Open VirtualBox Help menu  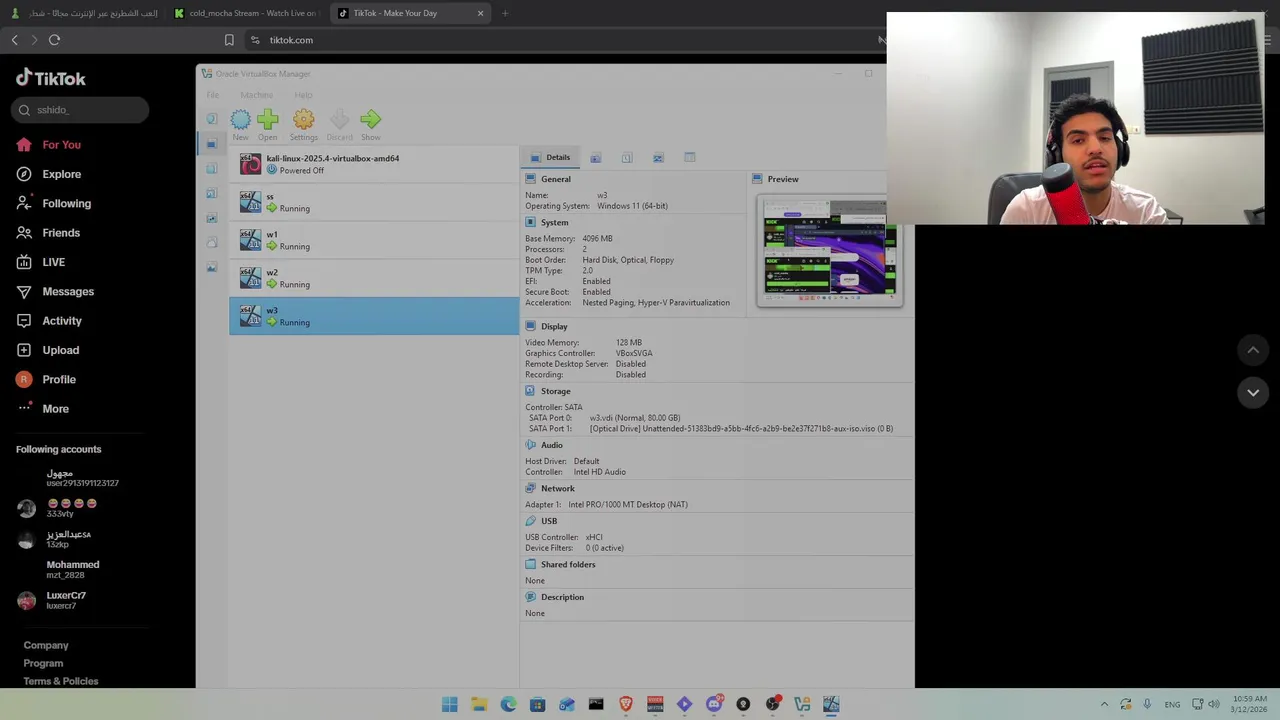(303, 95)
